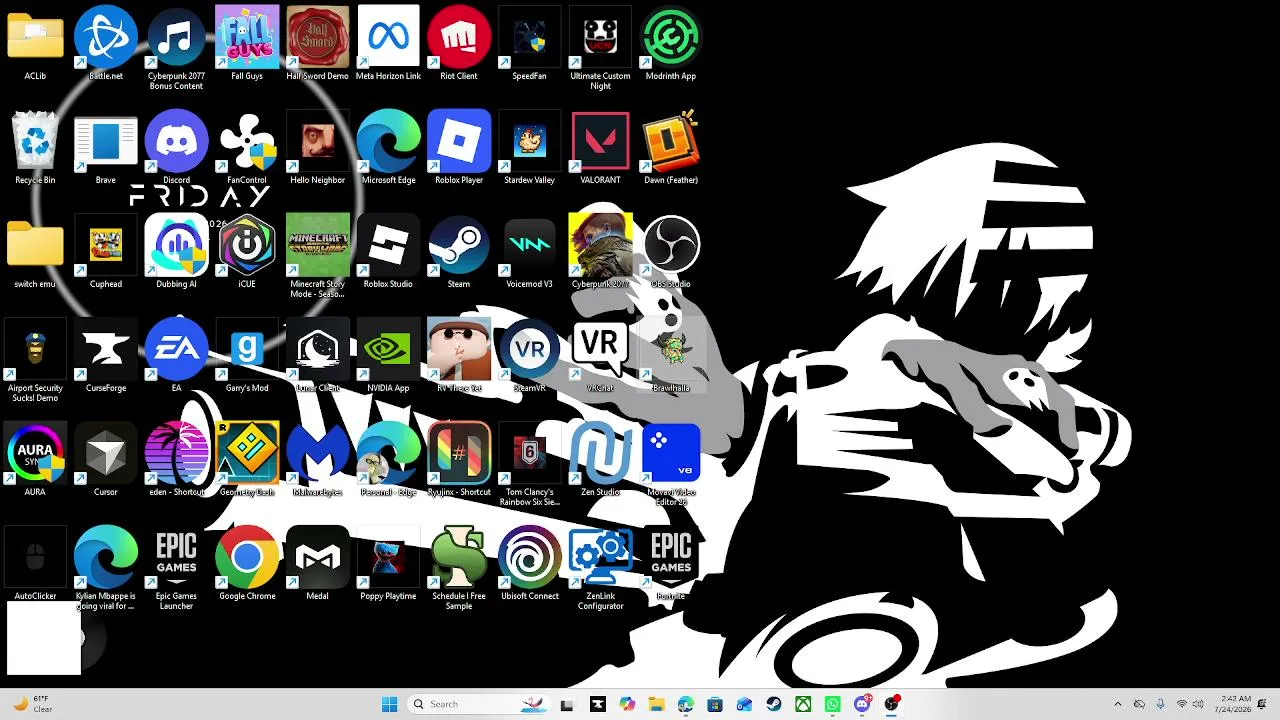The width and height of the screenshot is (1280, 720).
Task: Launch Dawn (Feather) from the desktop
Action: (x=671, y=148)
